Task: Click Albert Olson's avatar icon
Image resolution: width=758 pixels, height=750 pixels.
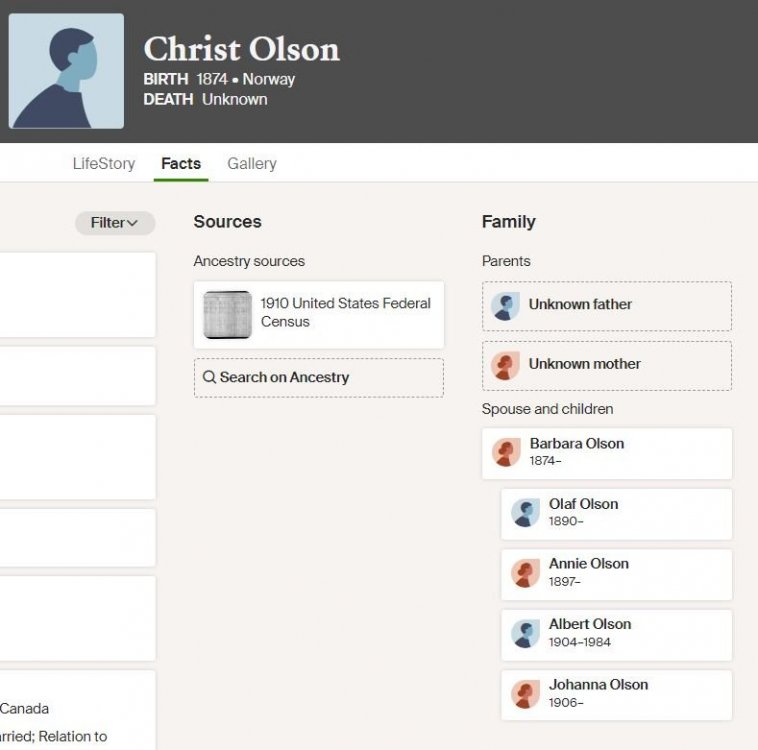Action: (x=525, y=634)
